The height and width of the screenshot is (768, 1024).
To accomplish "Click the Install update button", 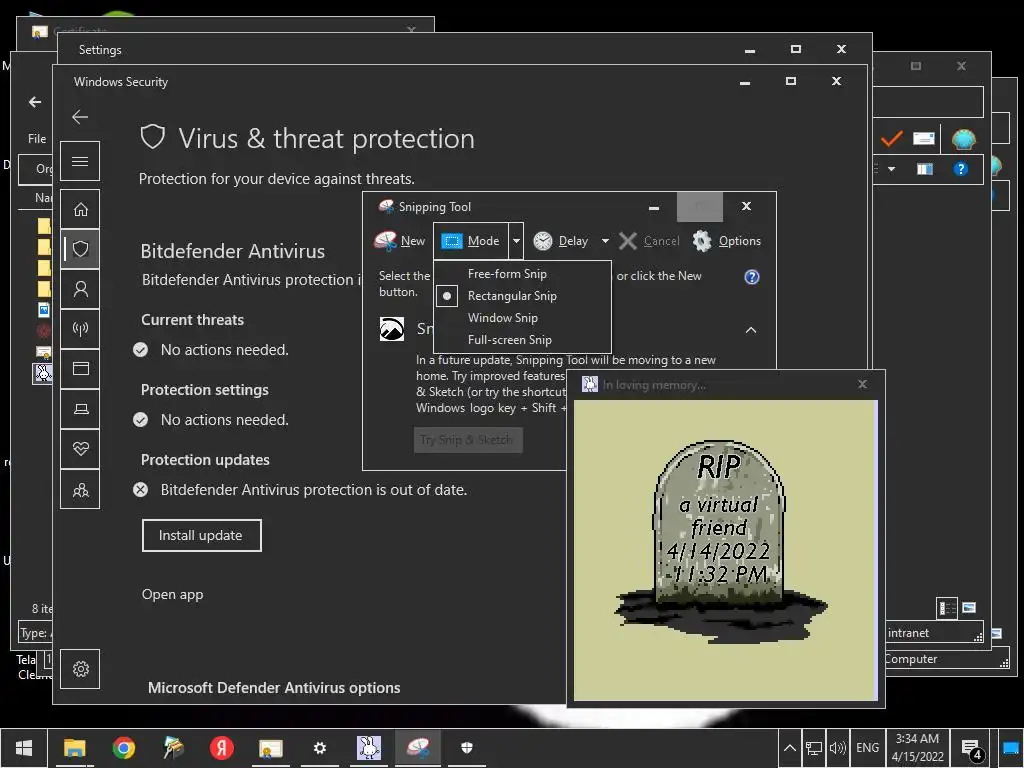I will 201,535.
